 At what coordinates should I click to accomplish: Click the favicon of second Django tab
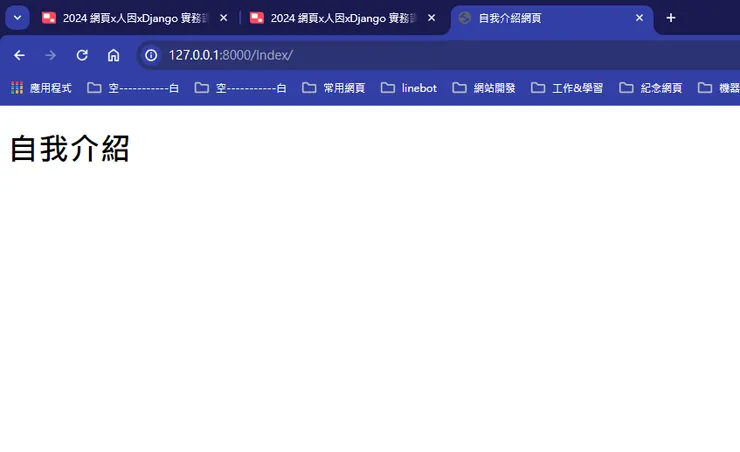pyautogui.click(x=257, y=18)
